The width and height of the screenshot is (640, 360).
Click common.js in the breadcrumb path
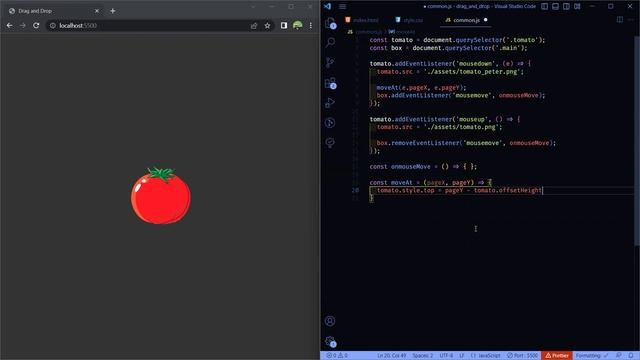(368, 32)
